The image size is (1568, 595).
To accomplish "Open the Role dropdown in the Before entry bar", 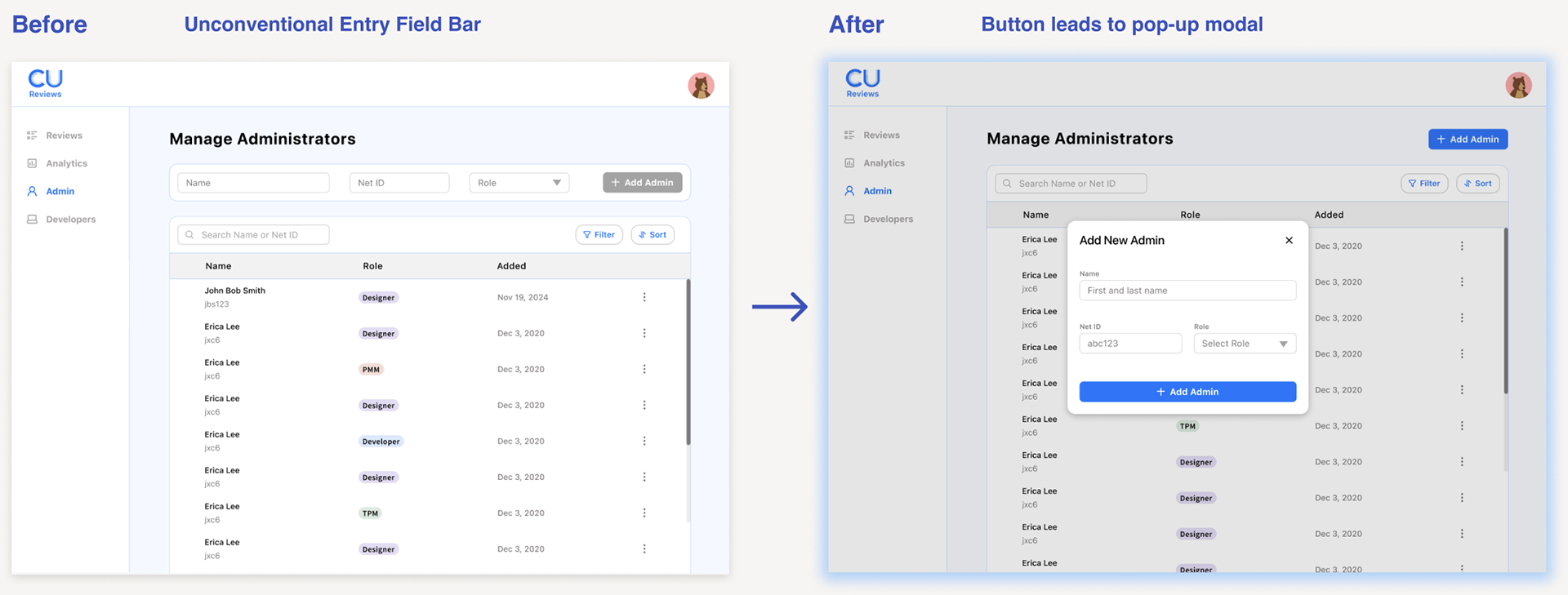I will [519, 183].
